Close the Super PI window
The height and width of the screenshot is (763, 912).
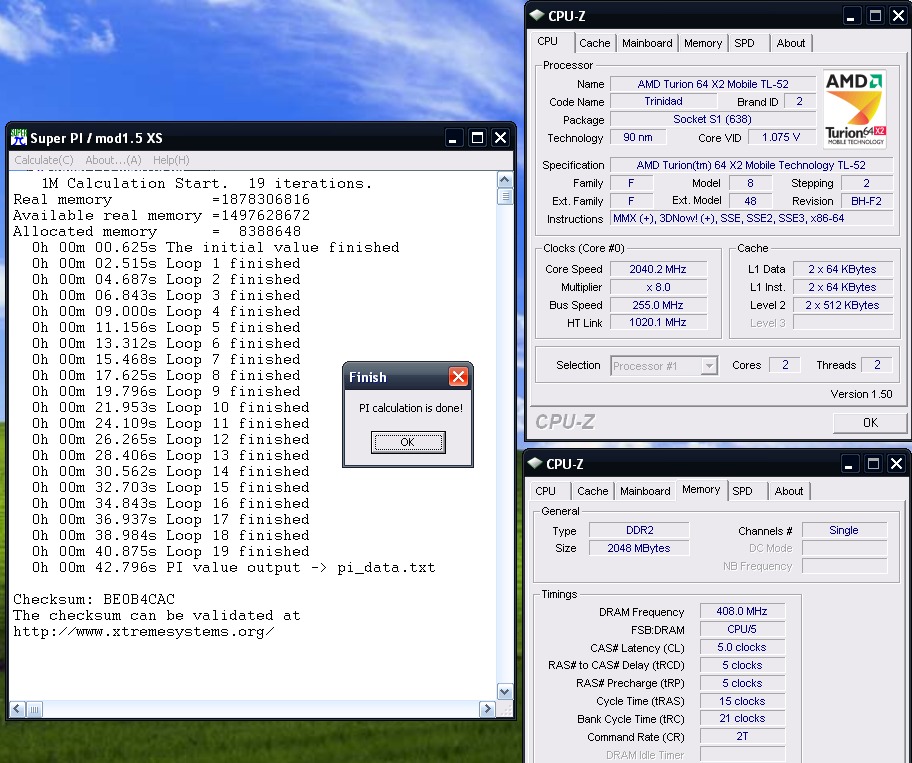[500, 138]
